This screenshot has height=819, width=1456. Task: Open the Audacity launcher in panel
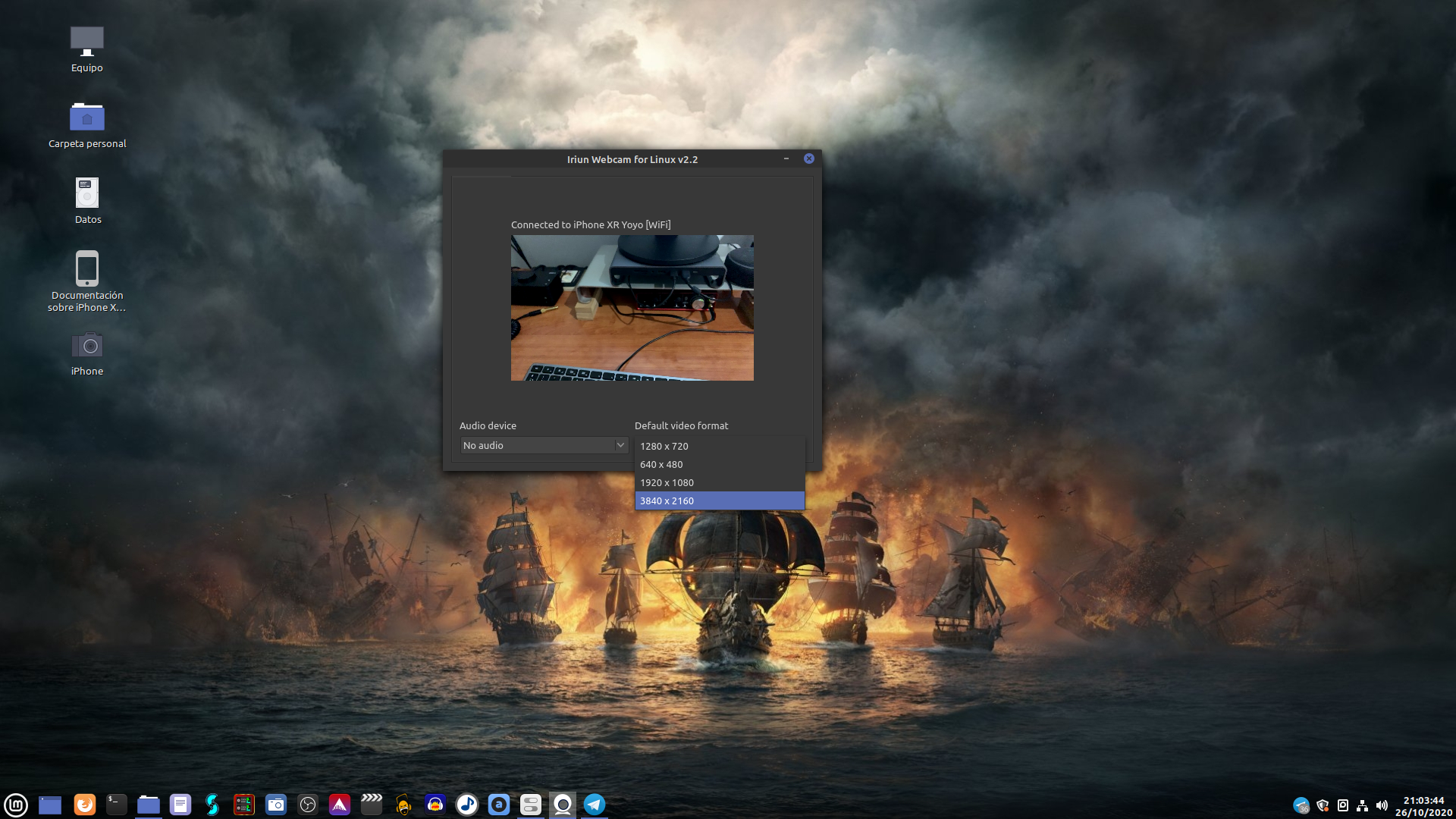pos(435,805)
